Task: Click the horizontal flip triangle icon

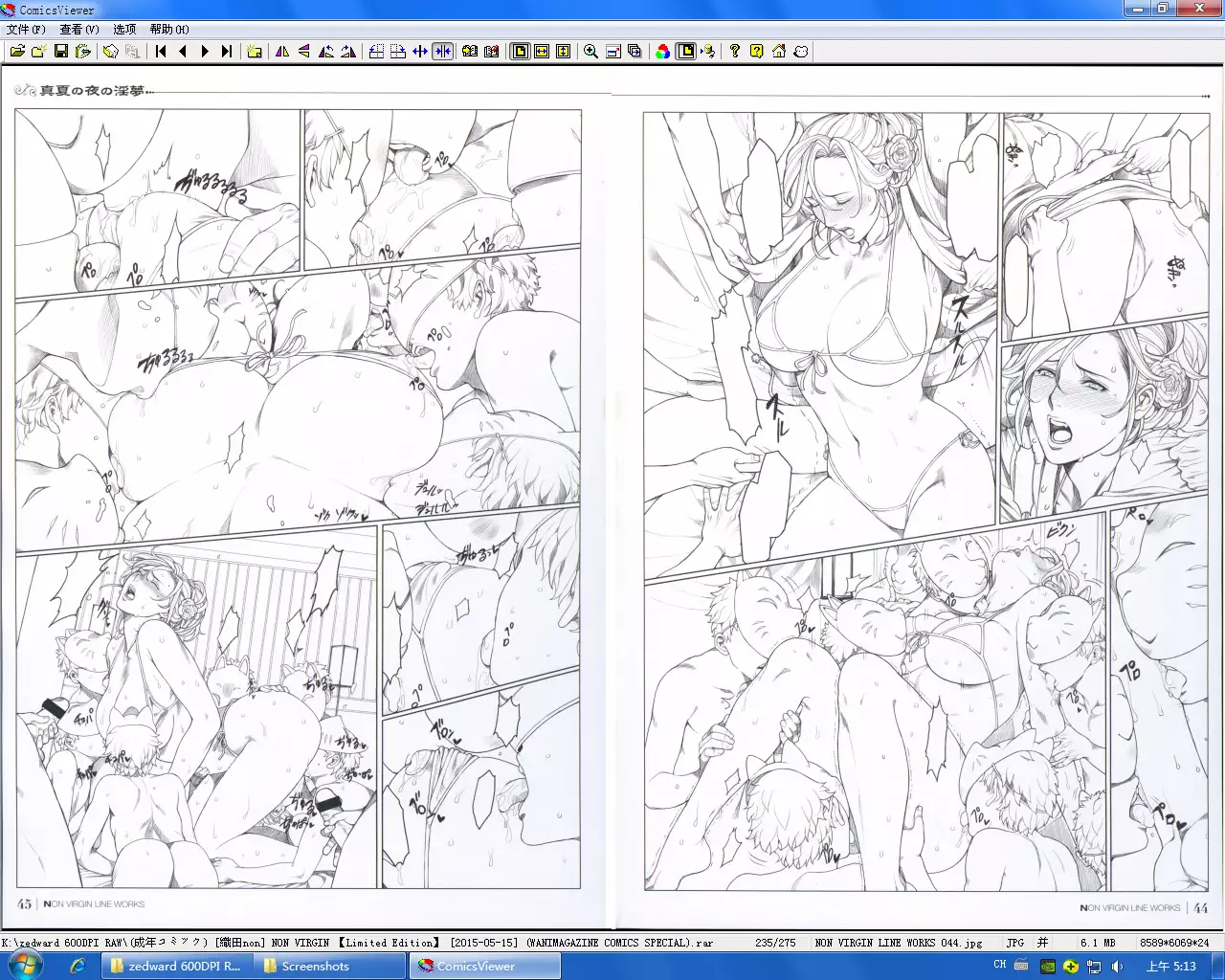Action: [x=282, y=52]
